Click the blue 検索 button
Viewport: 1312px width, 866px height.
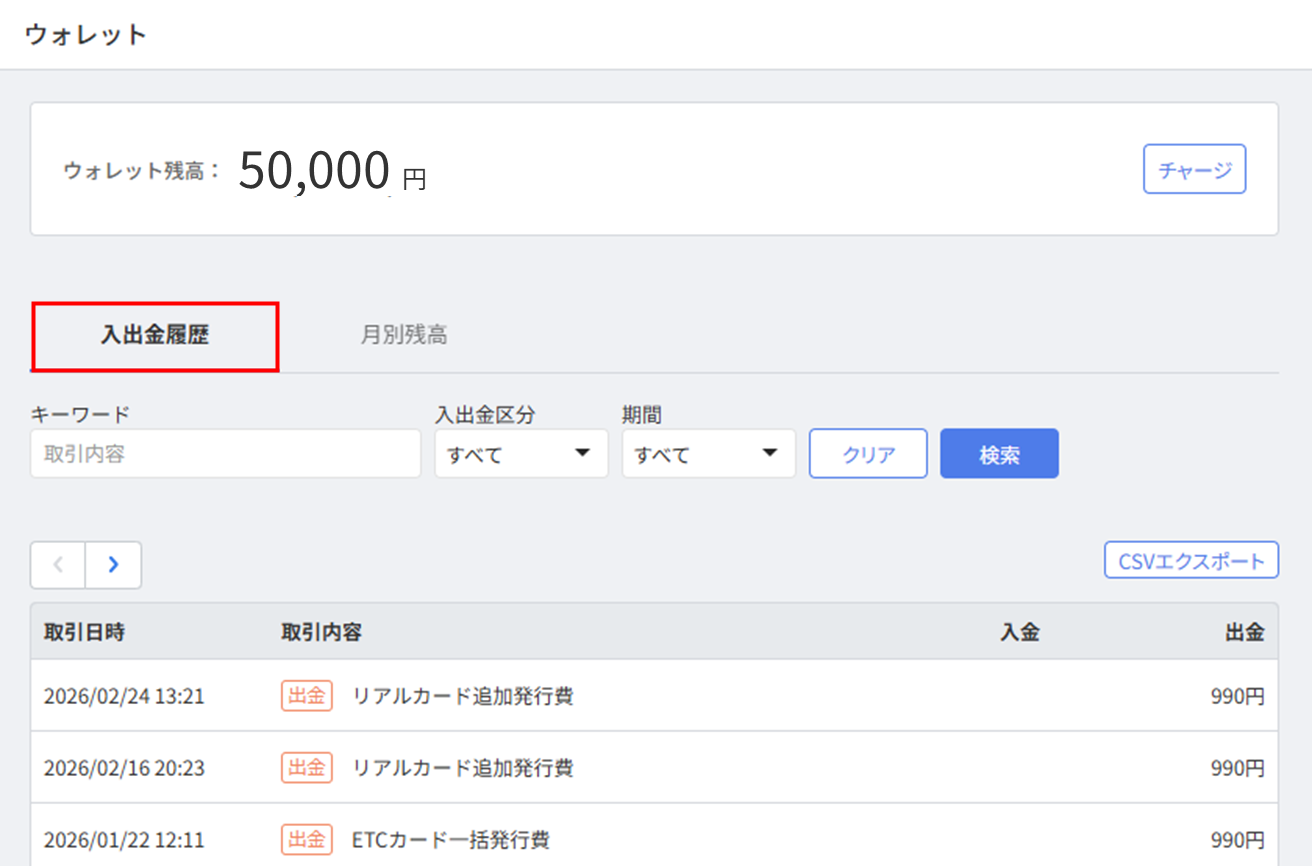pyautogui.click(x=998, y=454)
